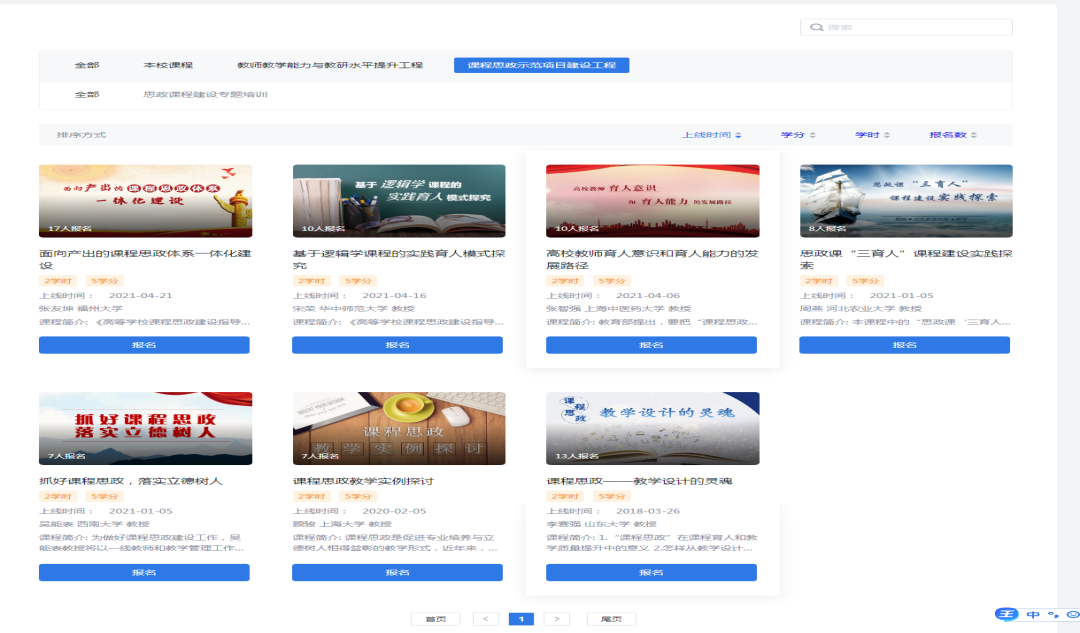Select the 本校课程 category tab

click(x=168, y=65)
